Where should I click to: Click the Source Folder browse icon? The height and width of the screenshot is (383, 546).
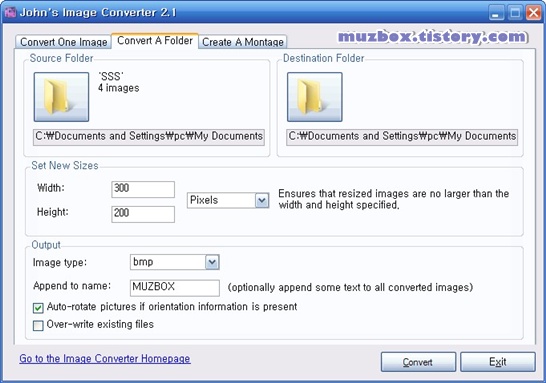pos(61,97)
